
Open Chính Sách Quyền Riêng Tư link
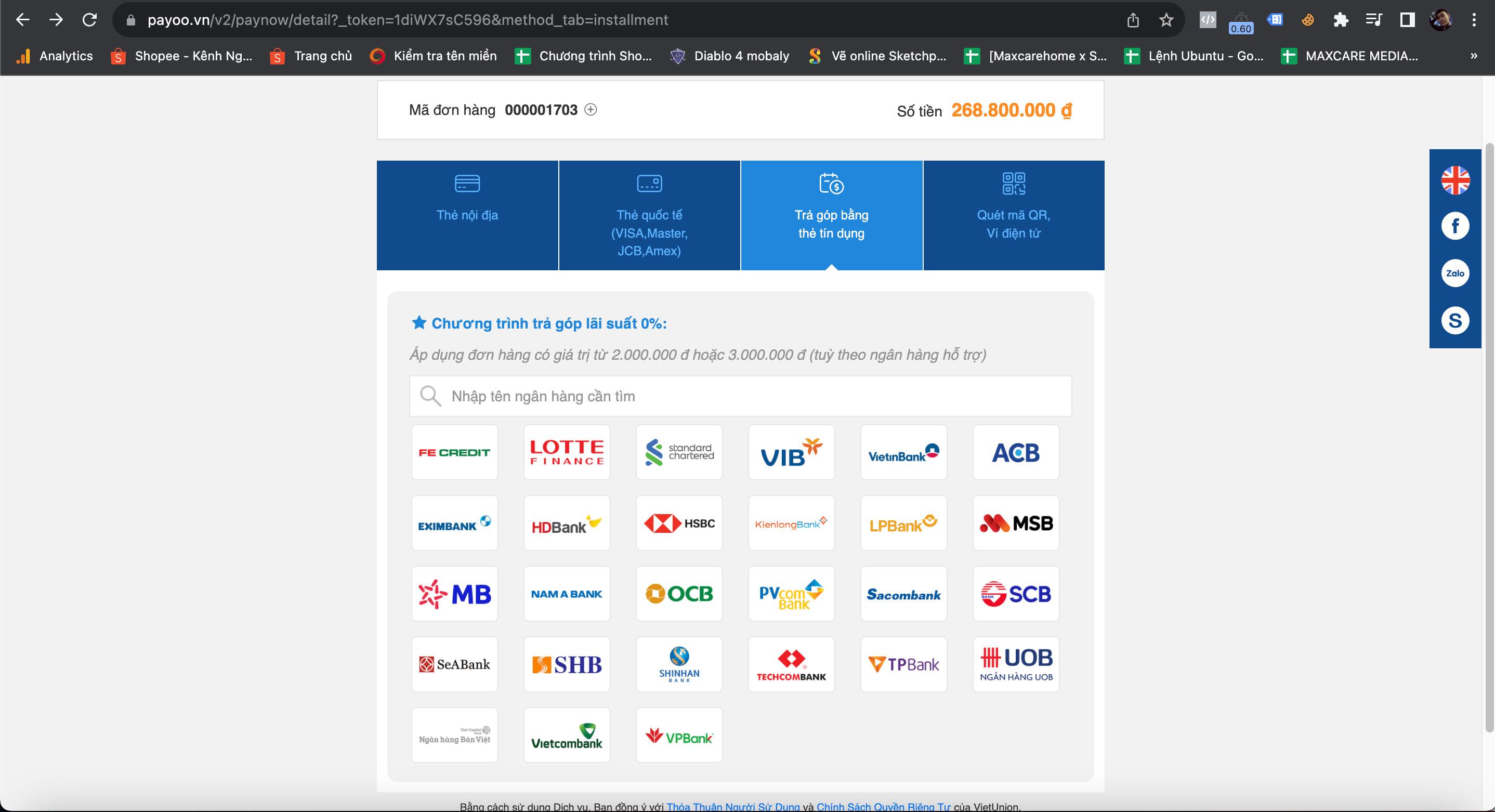[x=883, y=806]
